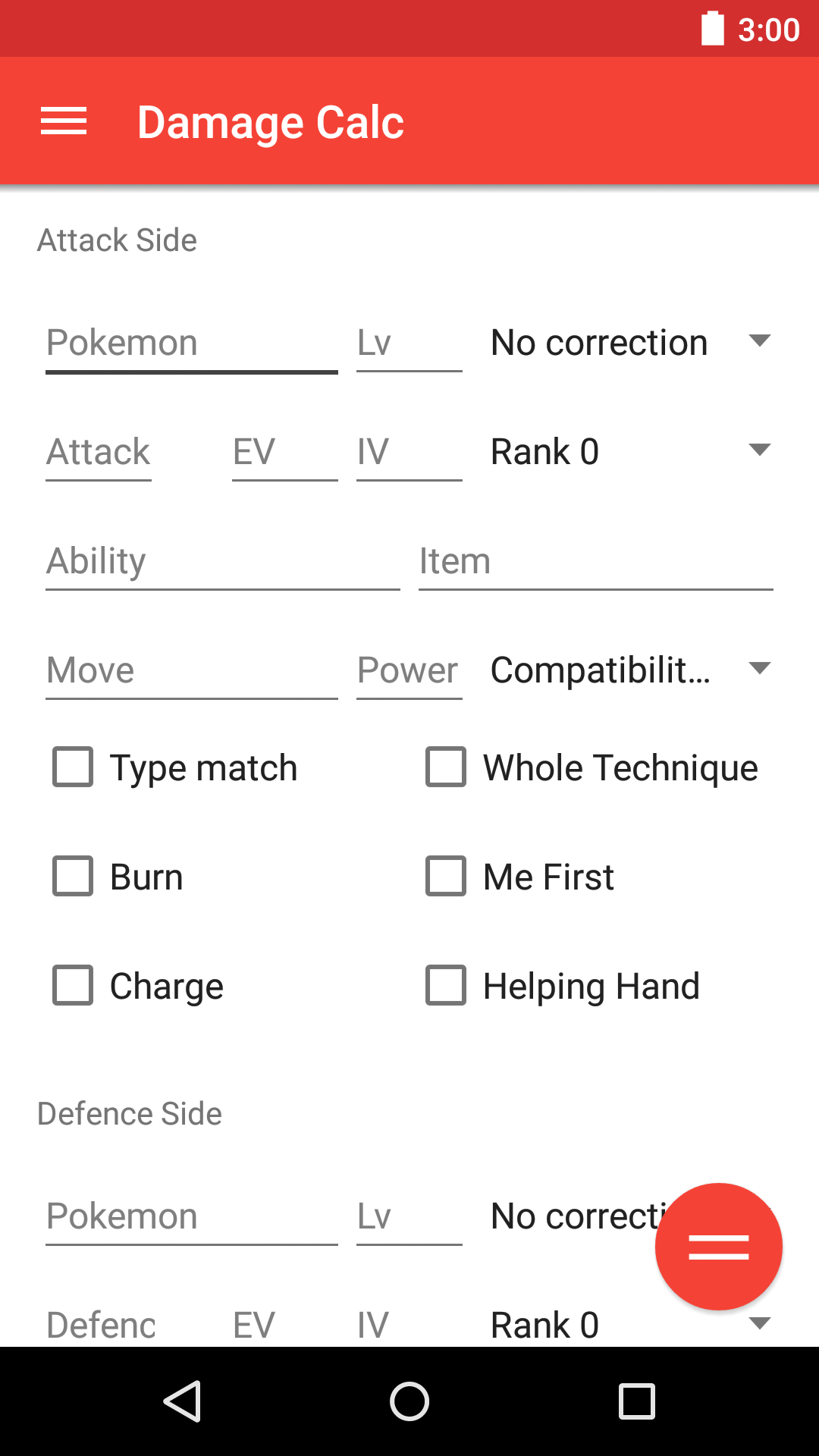Viewport: 819px width, 1456px height.
Task: Toggle the Helping Hand checkbox
Action: point(446,986)
